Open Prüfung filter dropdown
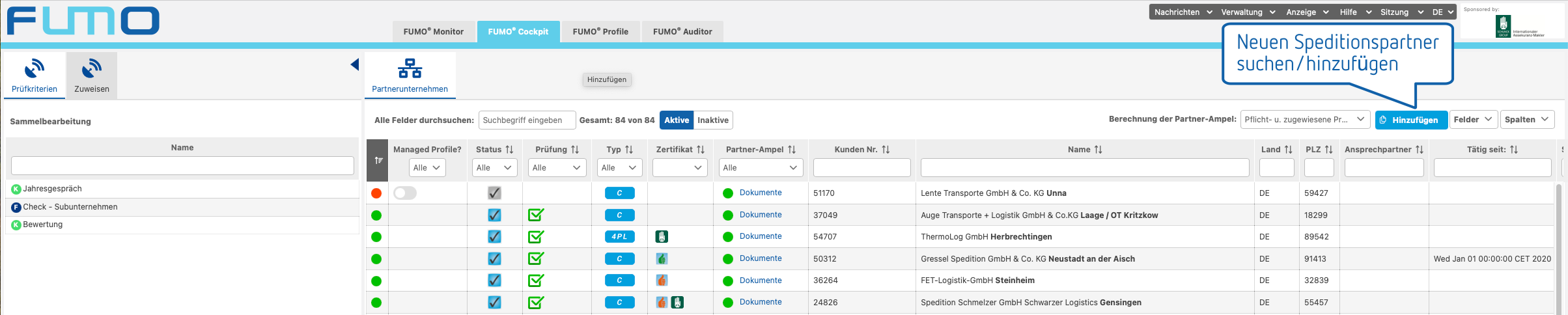The height and width of the screenshot is (315, 1568). (557, 168)
